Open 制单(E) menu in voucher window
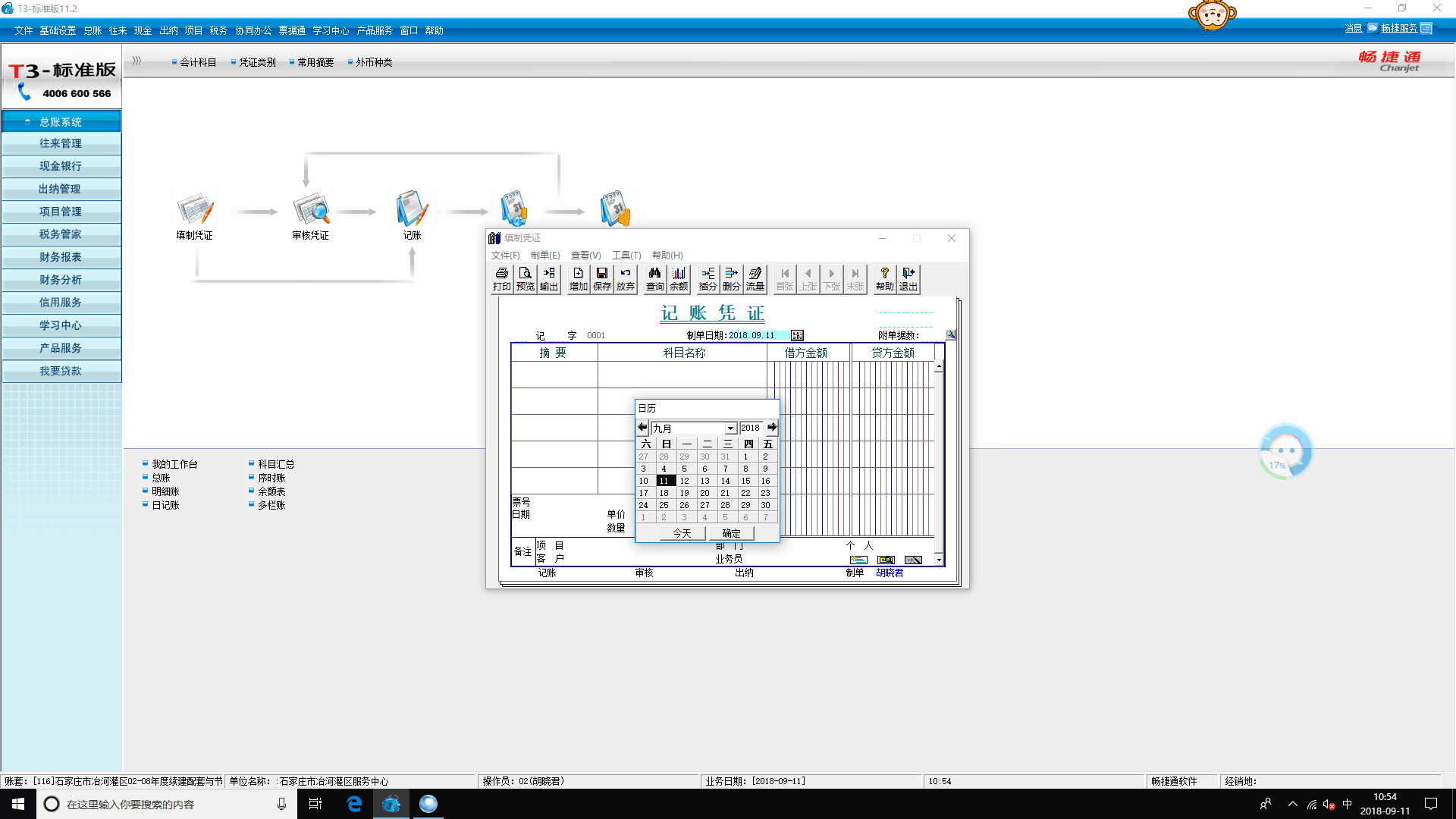This screenshot has height=819, width=1456. coord(545,256)
